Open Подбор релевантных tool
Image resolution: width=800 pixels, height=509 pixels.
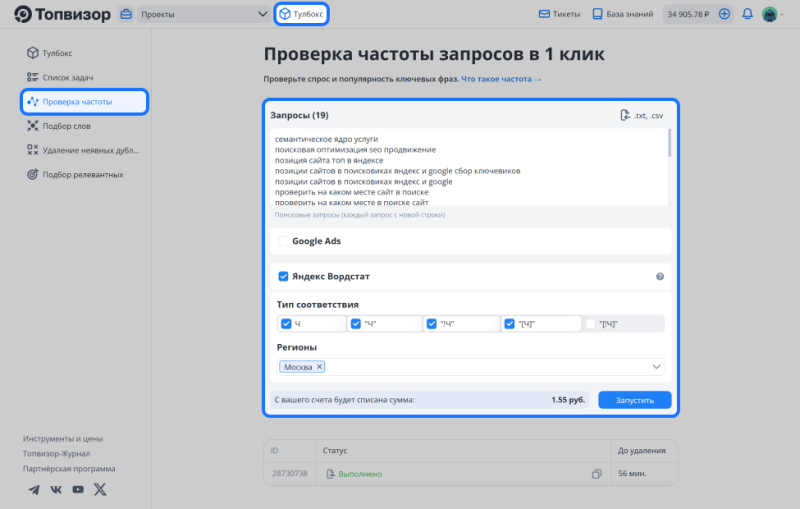[74, 174]
